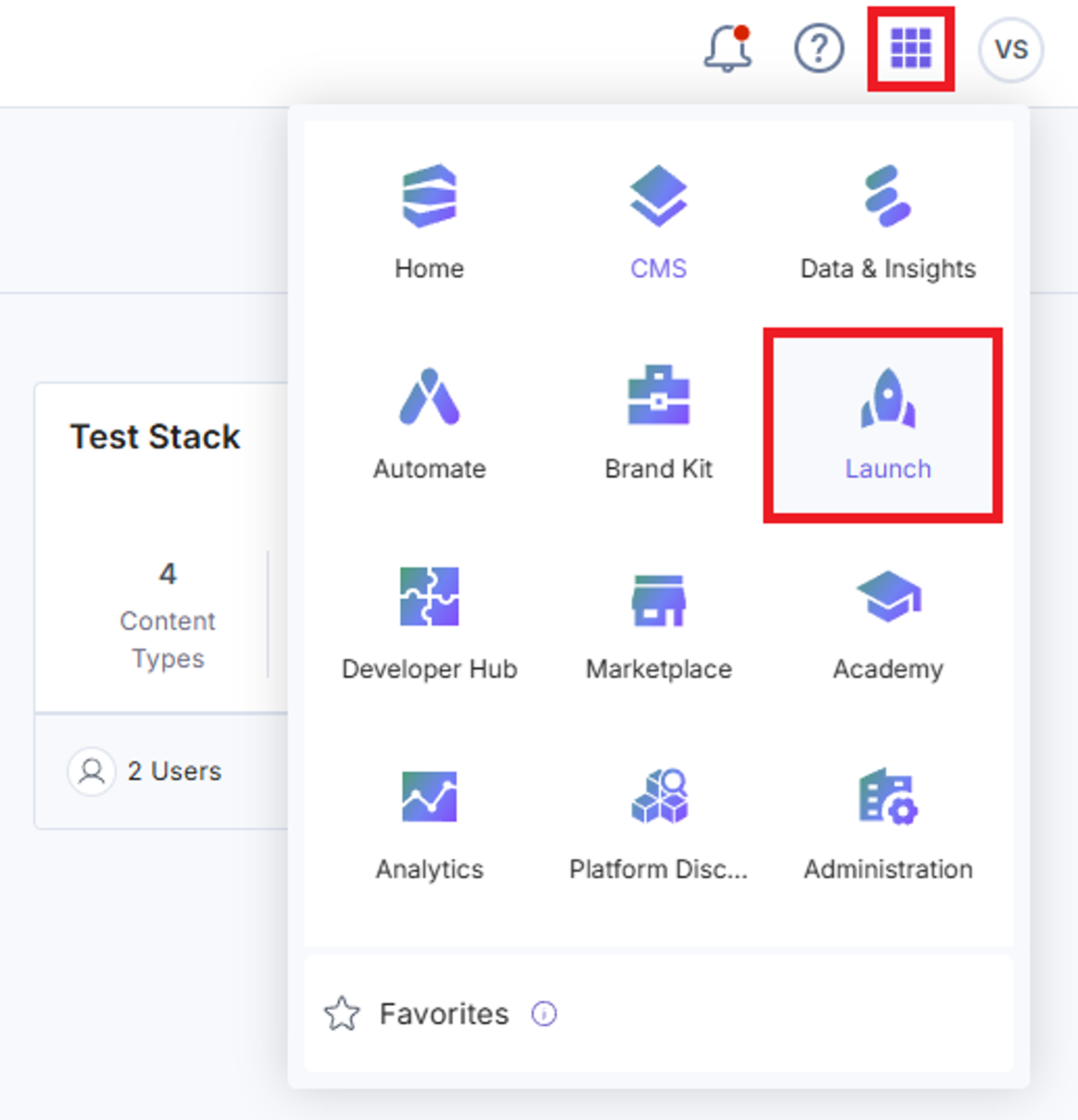The image size is (1078, 1120).
Task: Open the Brand Kit briefcase icon
Action: tap(658, 395)
